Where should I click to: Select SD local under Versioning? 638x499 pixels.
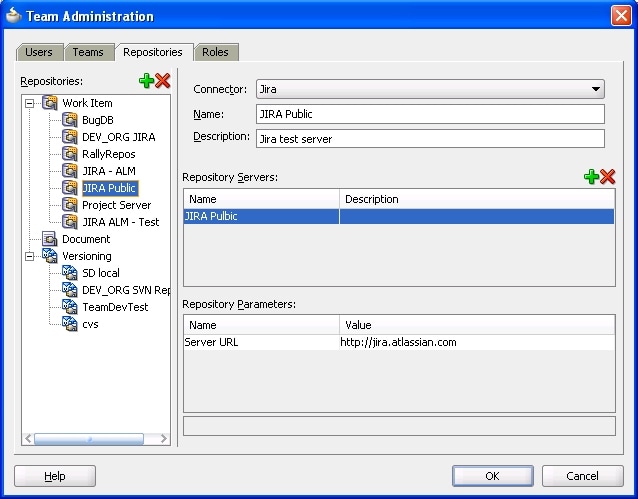(x=101, y=273)
